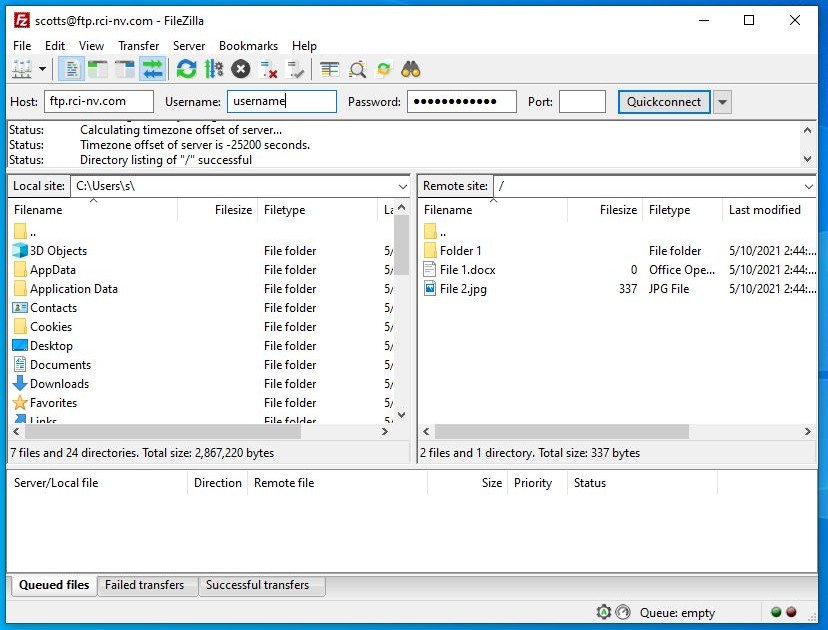The image size is (828, 630).
Task: Open automatic update check status icon
Action: (x=604, y=612)
